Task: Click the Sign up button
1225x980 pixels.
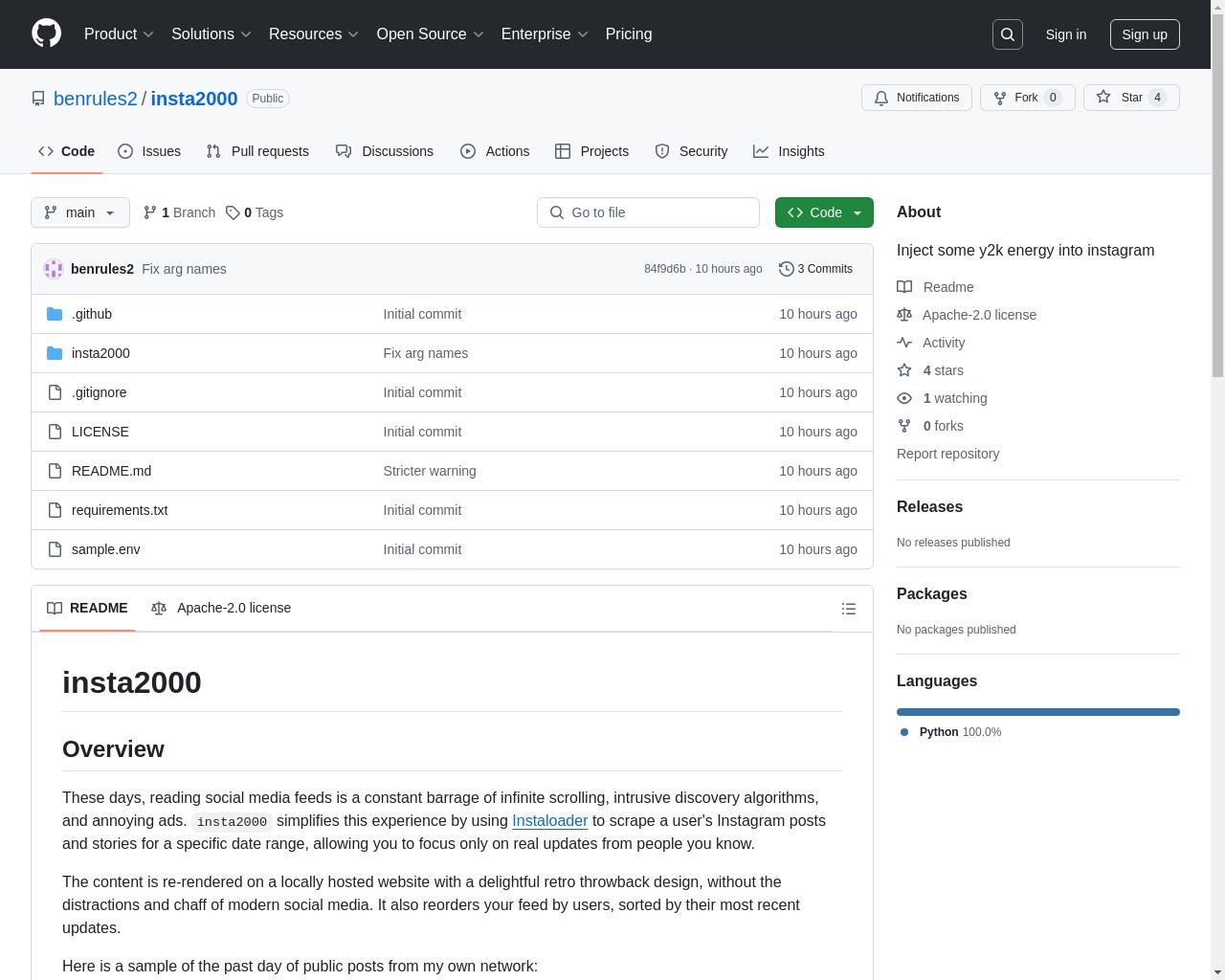Action: coord(1145,34)
